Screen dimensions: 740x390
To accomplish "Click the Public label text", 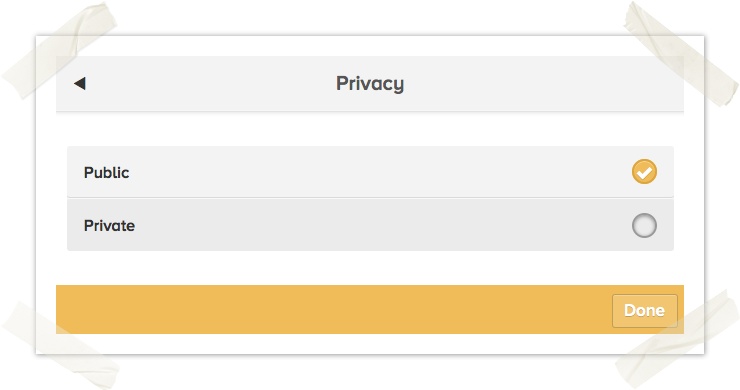I will (x=106, y=172).
